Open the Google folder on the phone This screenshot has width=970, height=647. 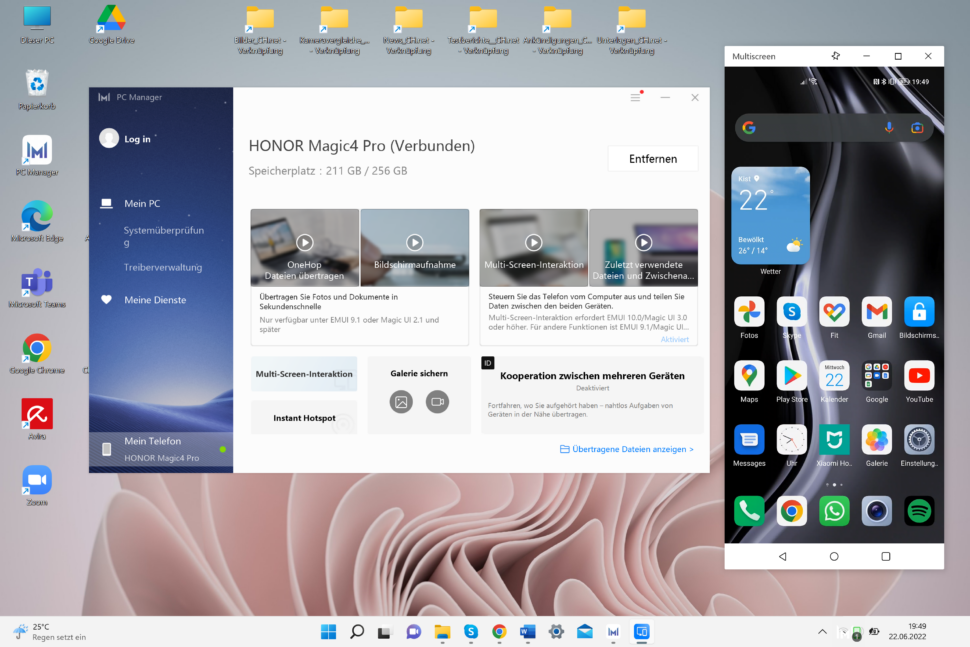(877, 376)
